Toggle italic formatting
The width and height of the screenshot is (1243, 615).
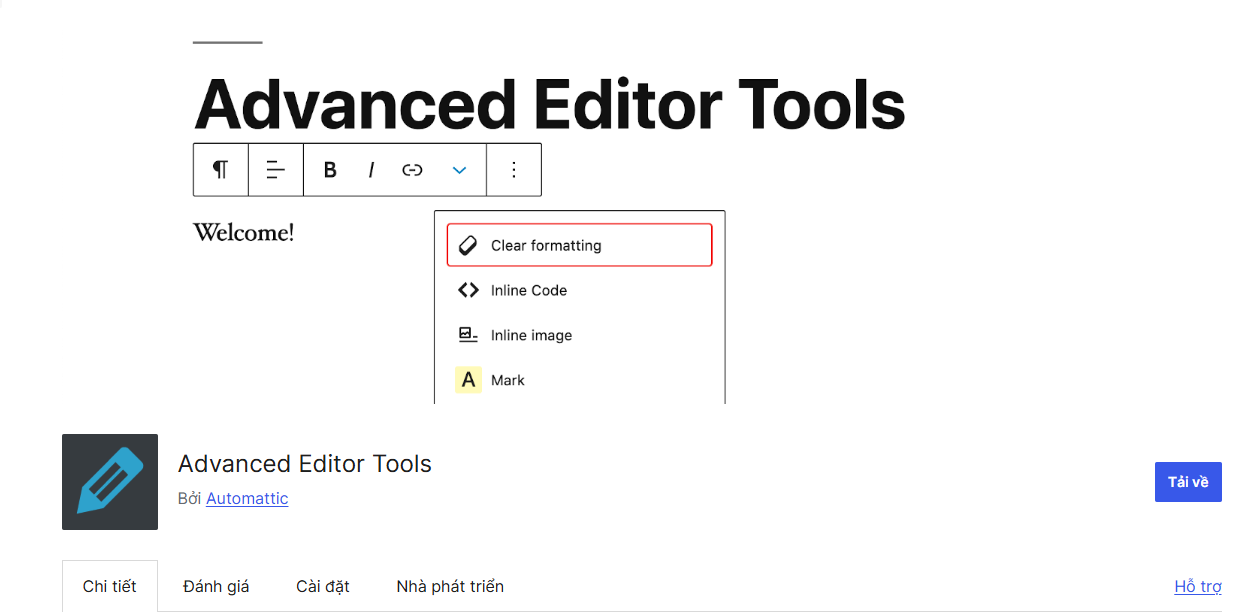(x=370, y=169)
